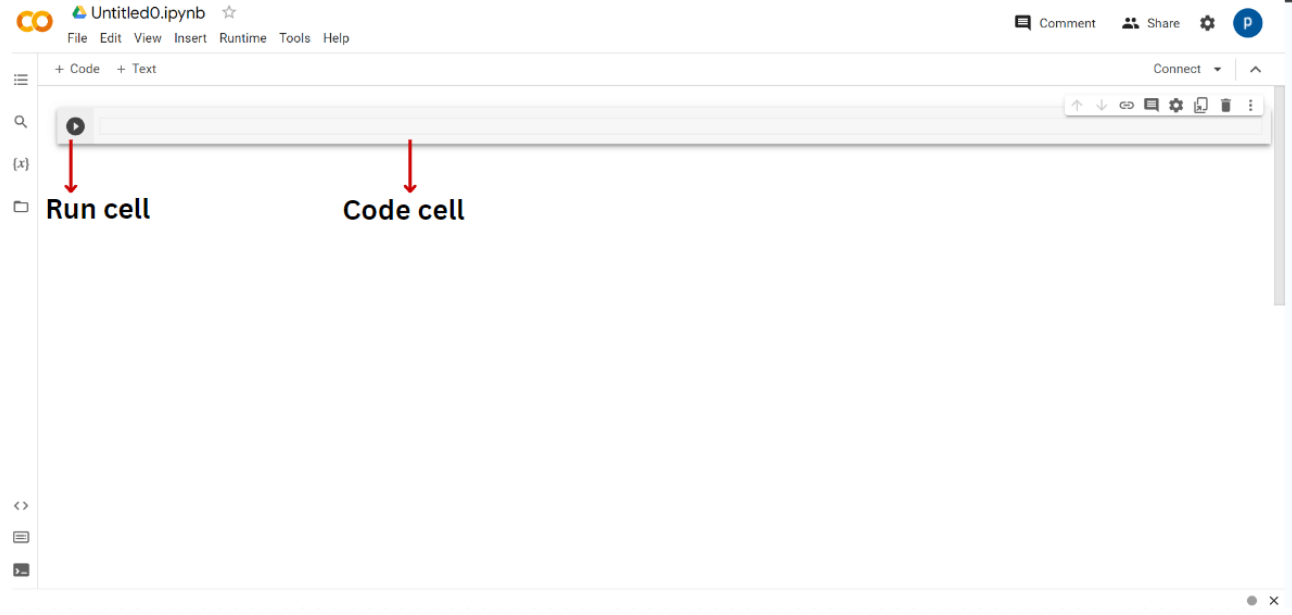Screen dimensions: 1292x615
Task: Add a comment to the code cell
Action: click(1151, 104)
